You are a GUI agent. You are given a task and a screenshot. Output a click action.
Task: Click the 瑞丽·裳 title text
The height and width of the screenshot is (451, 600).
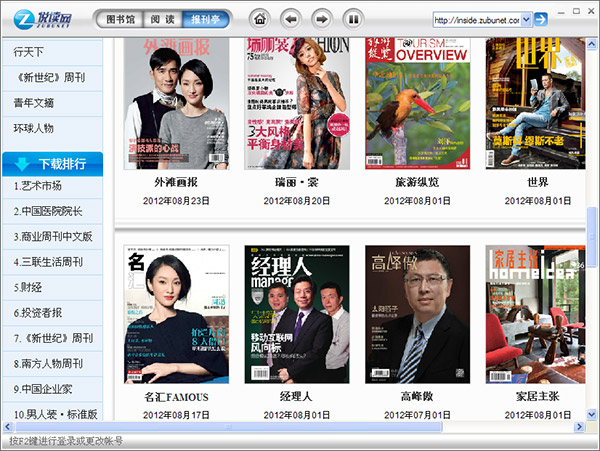pos(297,182)
